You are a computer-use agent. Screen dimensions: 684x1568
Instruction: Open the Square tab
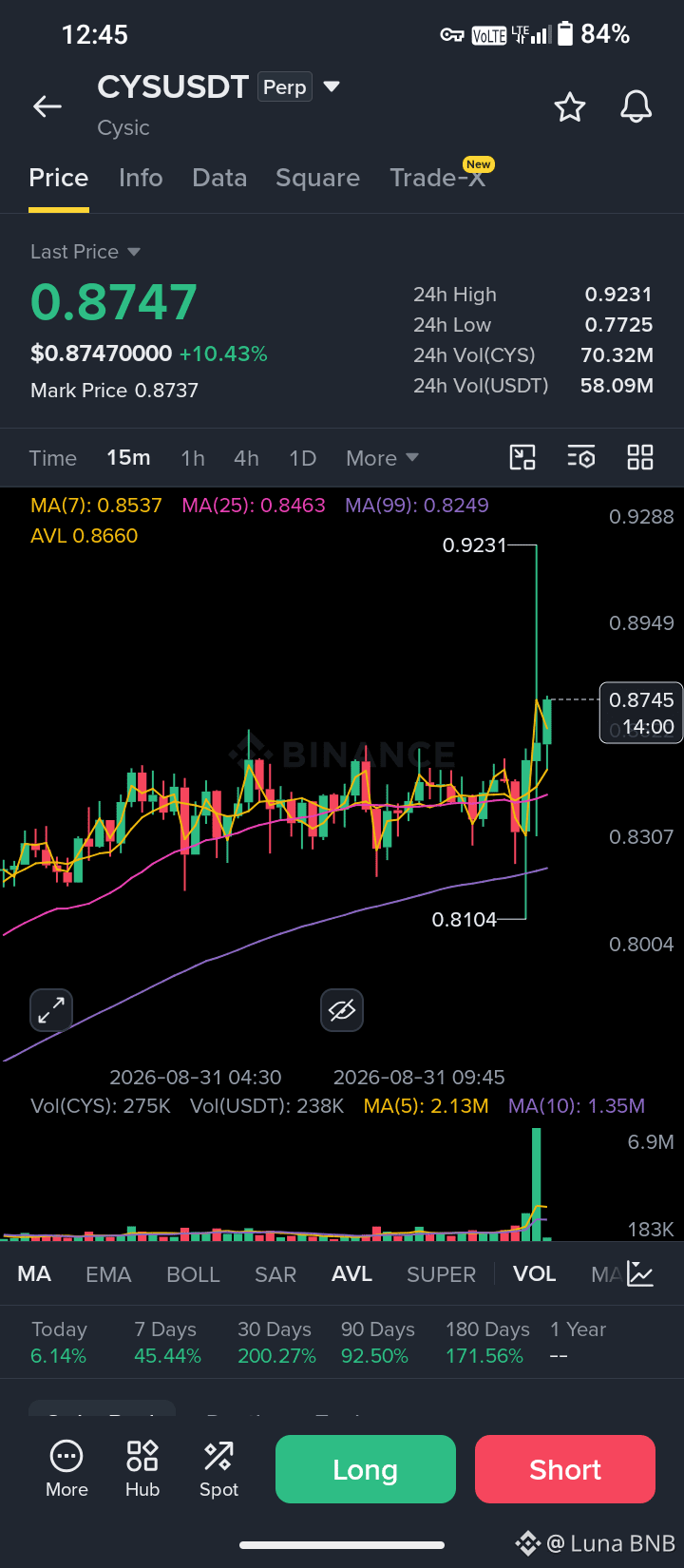pos(317,178)
